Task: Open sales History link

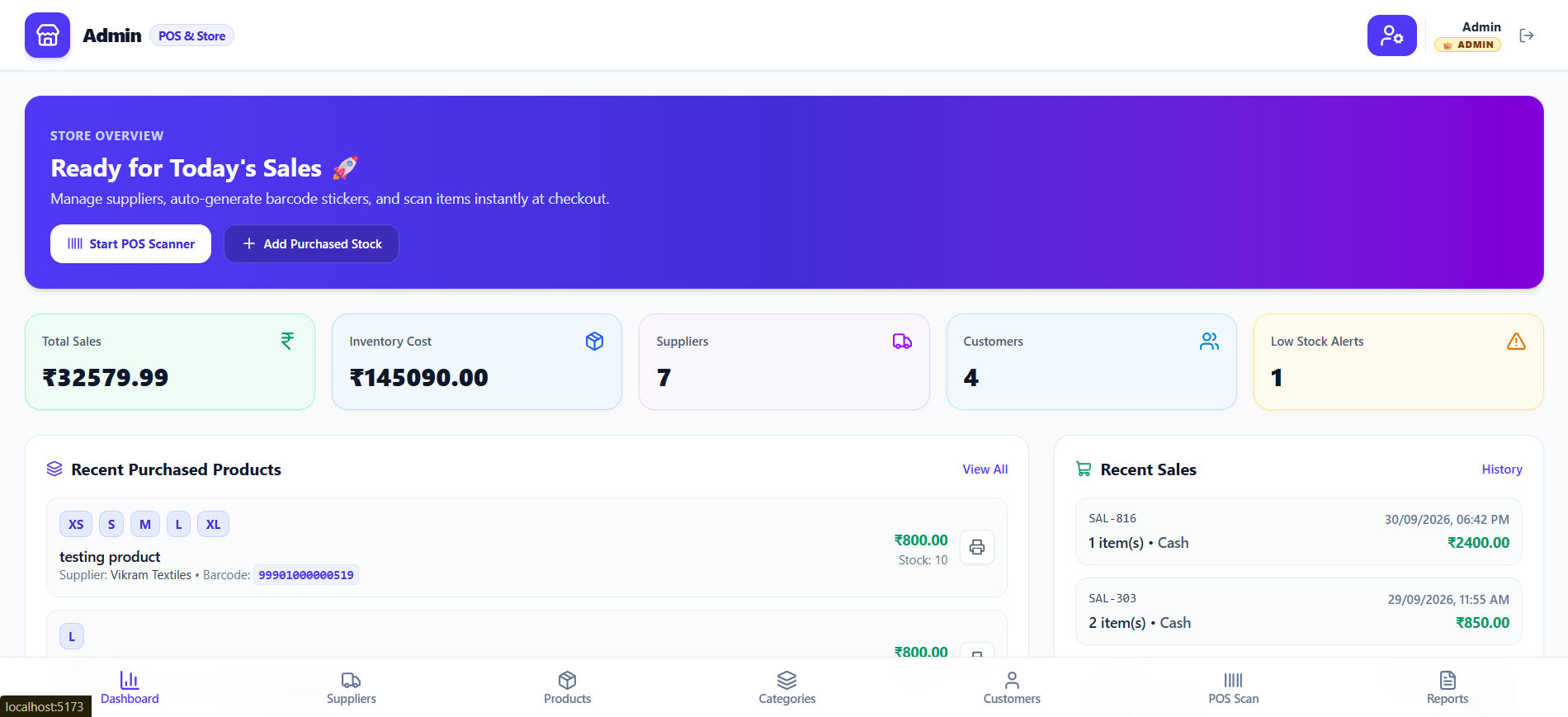Action: (x=1502, y=469)
